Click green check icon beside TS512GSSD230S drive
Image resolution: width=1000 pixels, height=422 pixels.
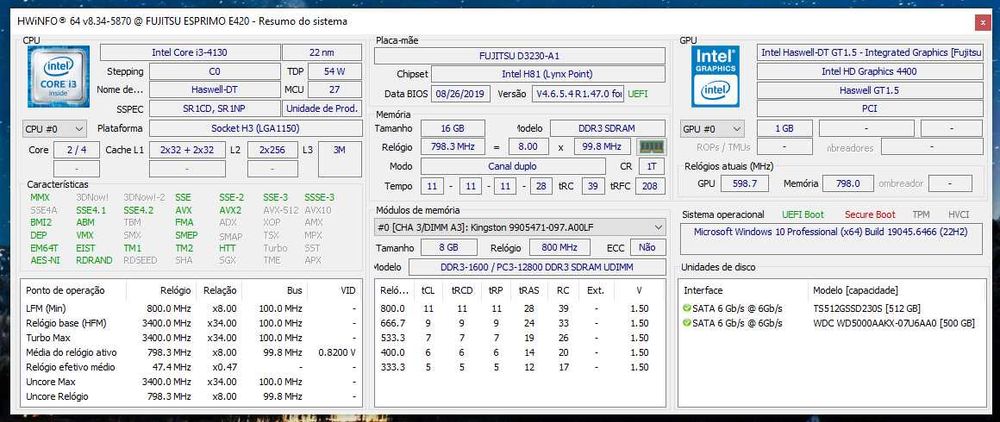[686, 309]
